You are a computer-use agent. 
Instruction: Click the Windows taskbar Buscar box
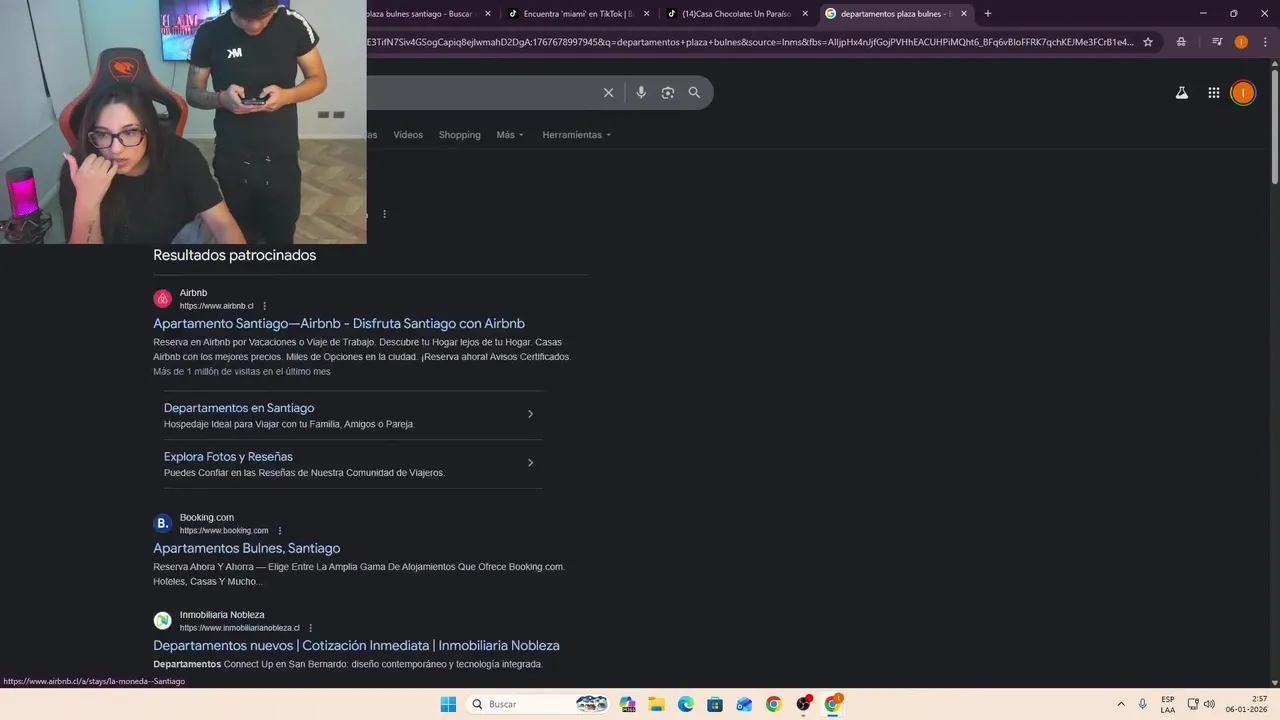point(536,704)
